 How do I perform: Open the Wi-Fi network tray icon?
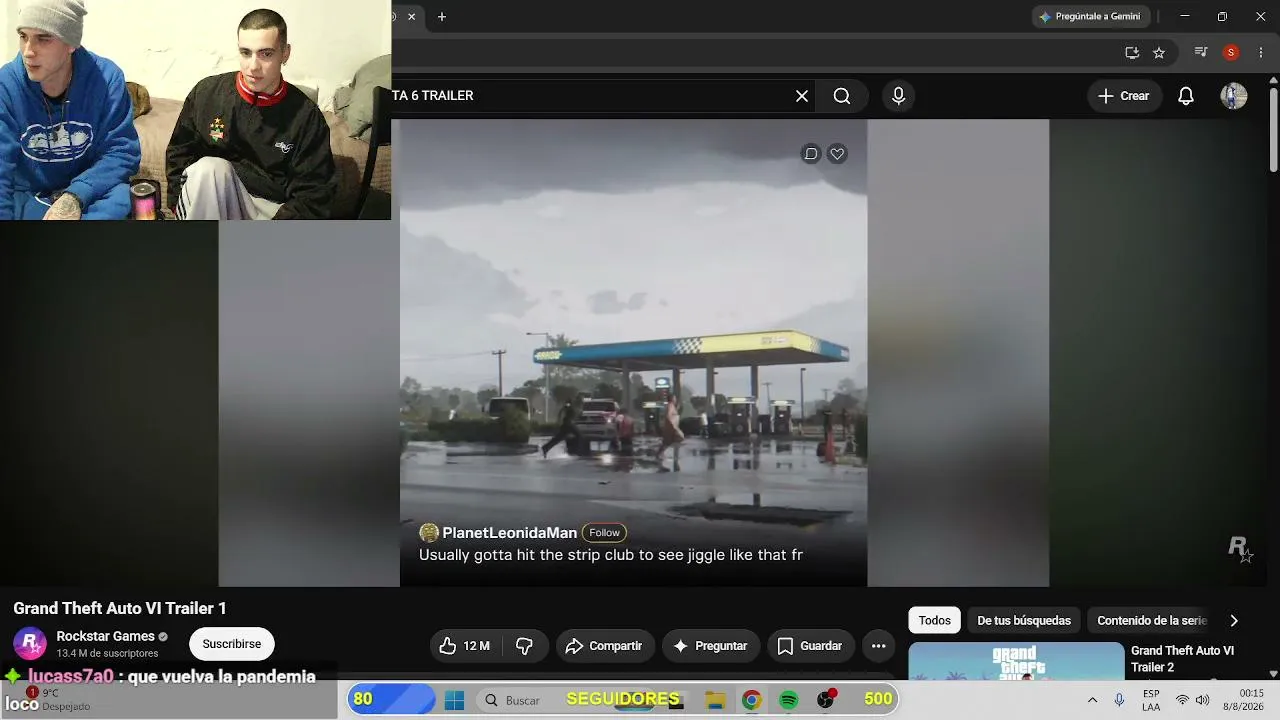pos(1182,700)
